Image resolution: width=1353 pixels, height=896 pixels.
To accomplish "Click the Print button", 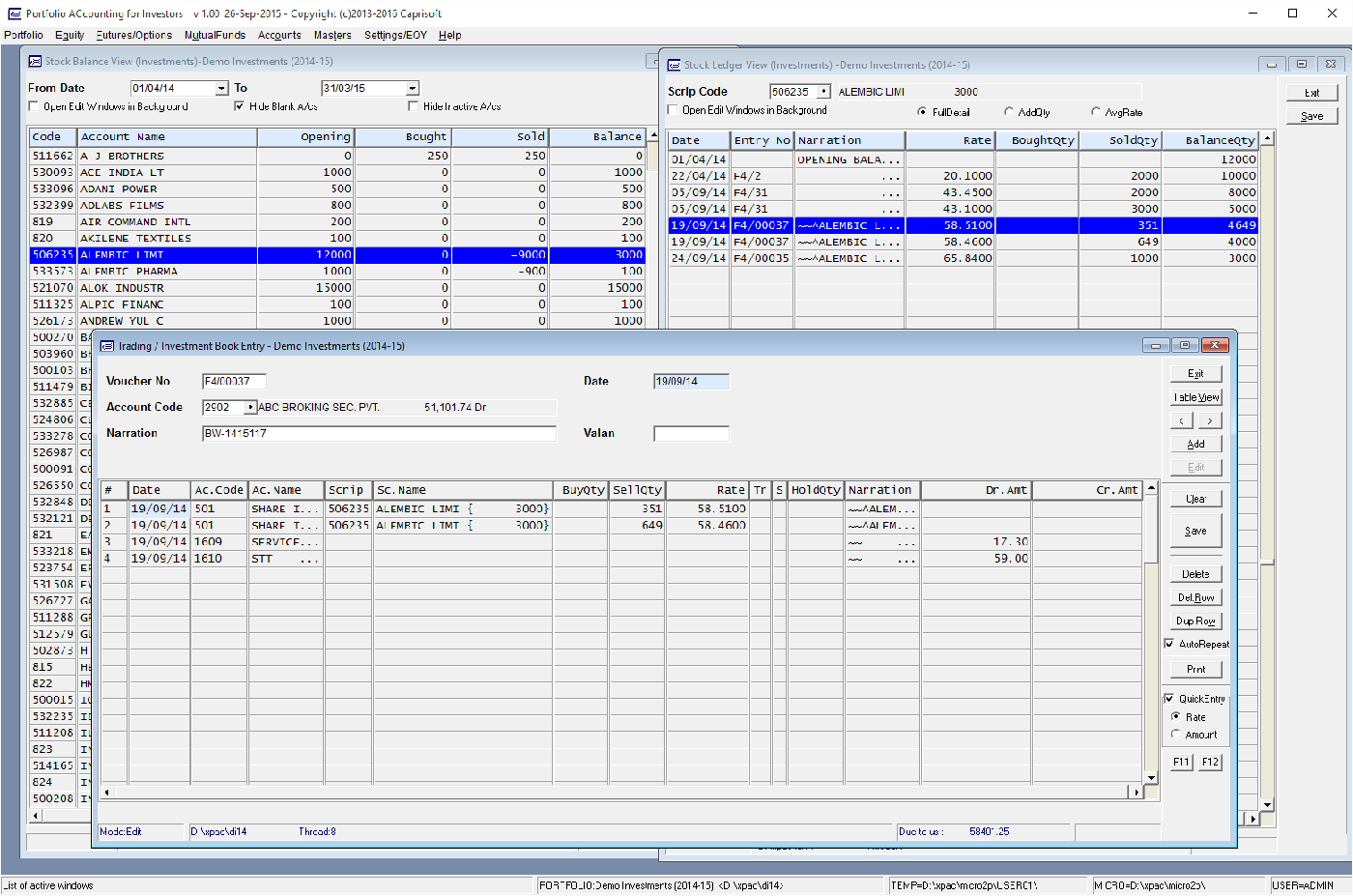I will 1195,669.
